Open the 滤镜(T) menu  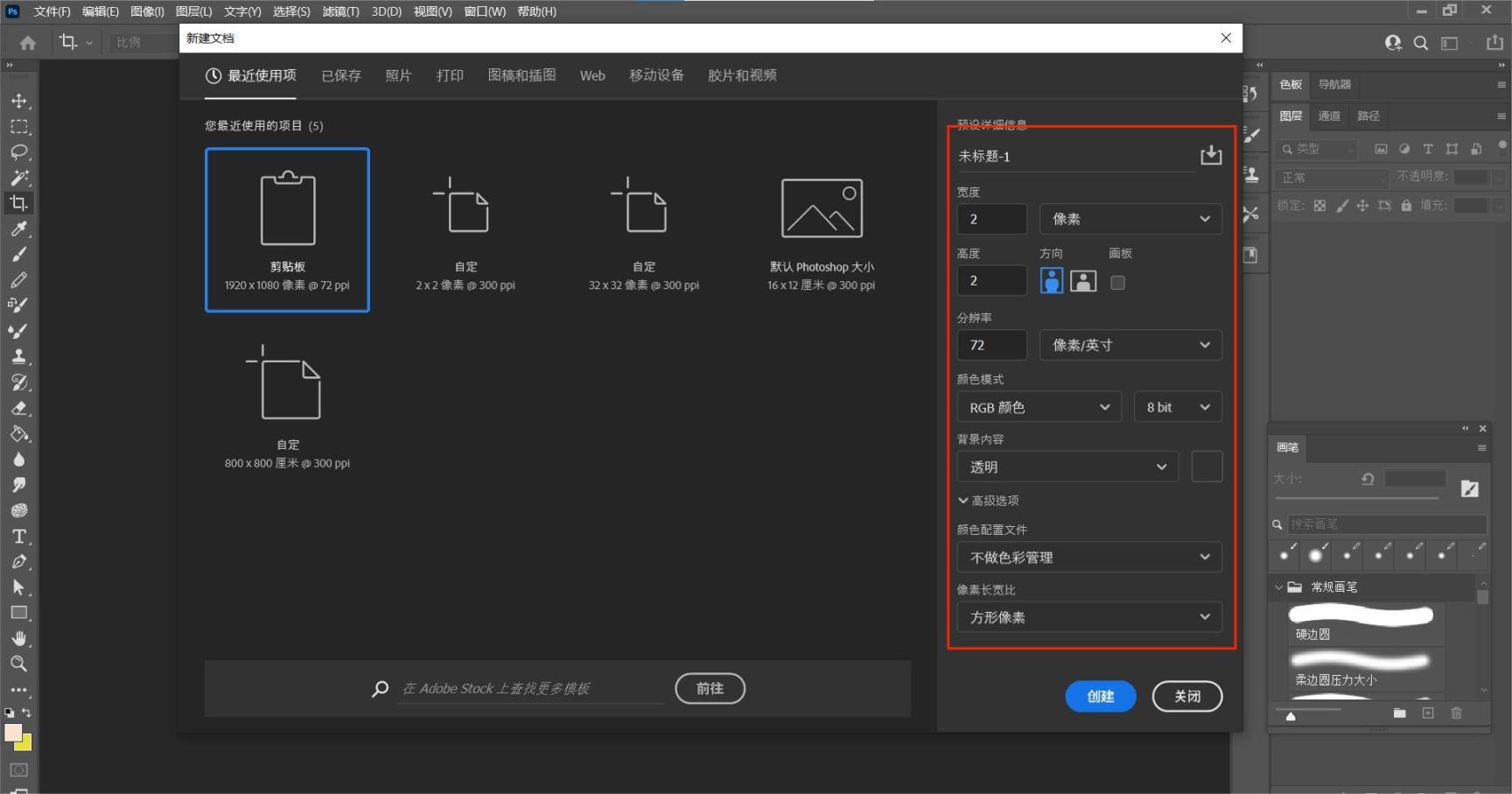point(340,11)
